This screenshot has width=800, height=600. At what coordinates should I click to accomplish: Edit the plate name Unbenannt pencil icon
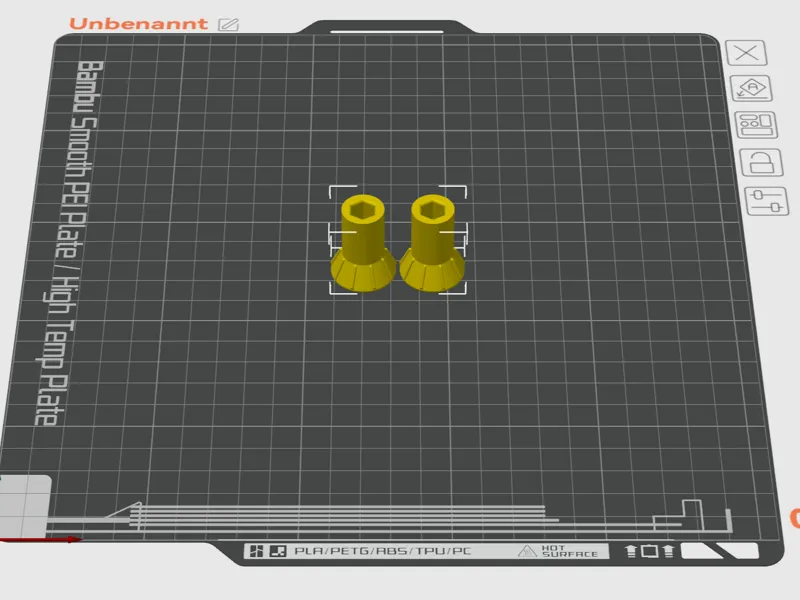point(228,24)
